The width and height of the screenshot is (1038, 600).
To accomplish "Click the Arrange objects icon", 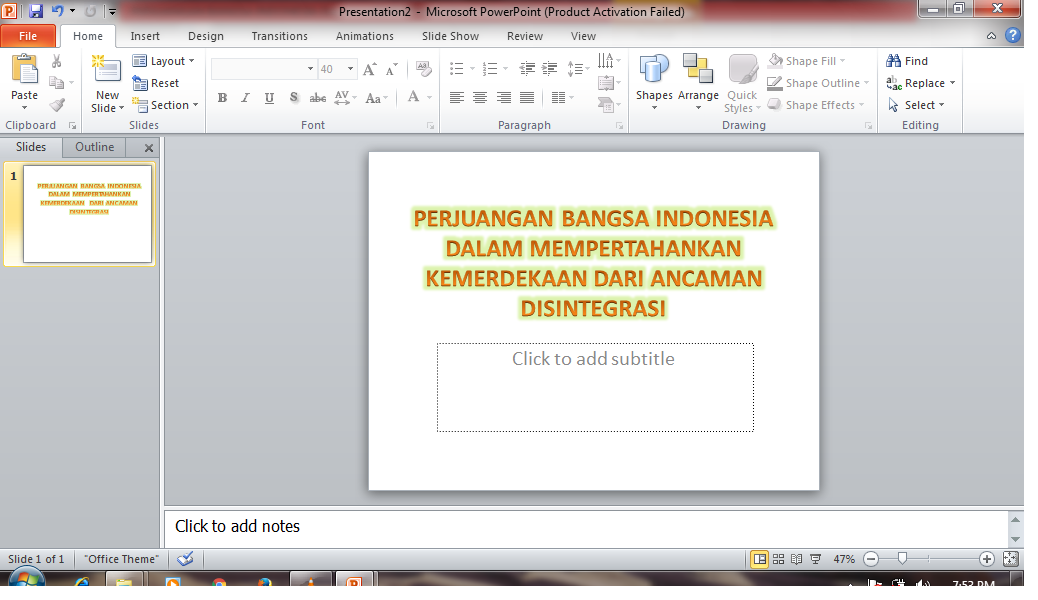I will 698,72.
